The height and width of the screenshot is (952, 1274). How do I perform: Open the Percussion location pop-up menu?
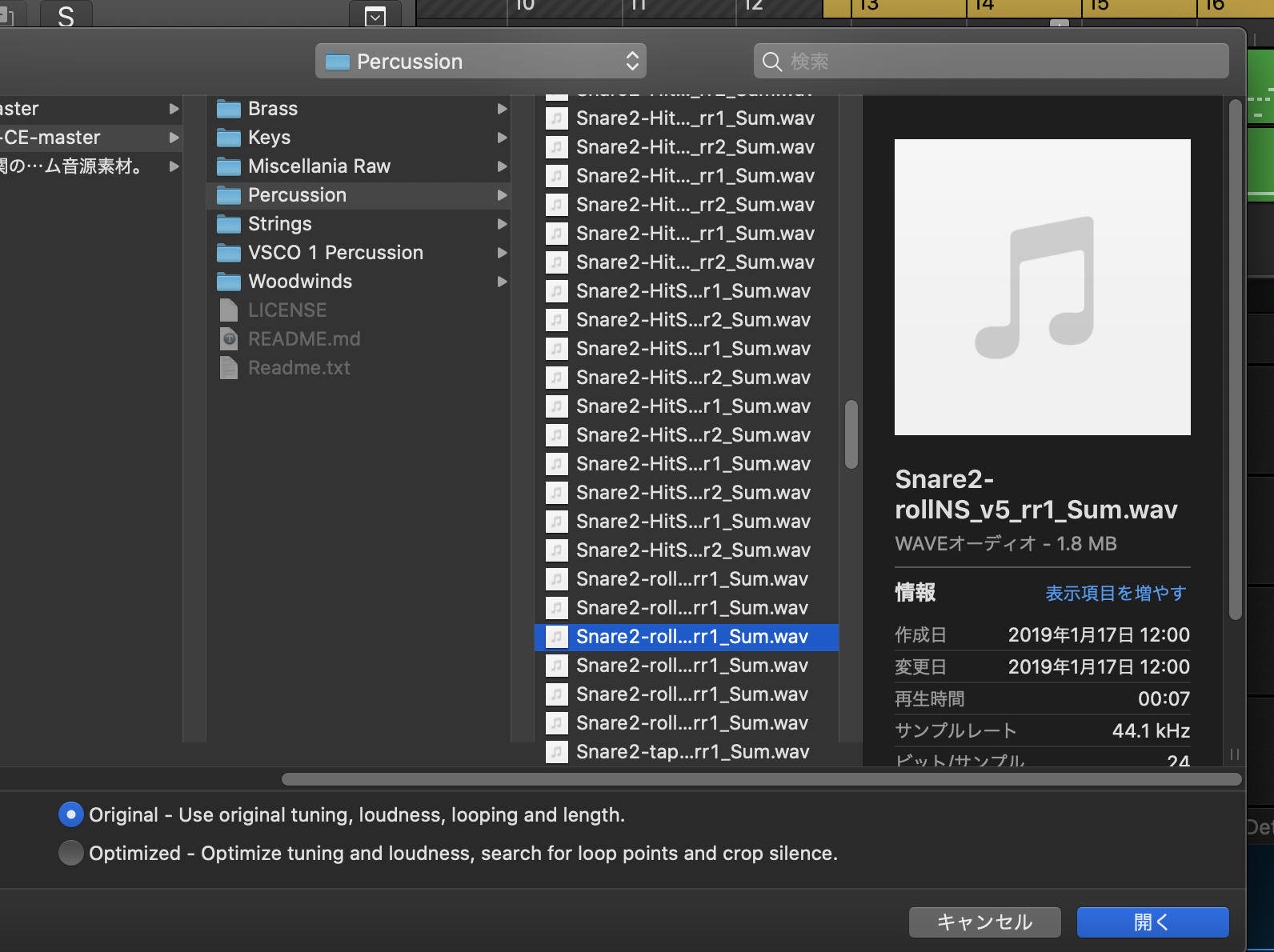(x=481, y=62)
